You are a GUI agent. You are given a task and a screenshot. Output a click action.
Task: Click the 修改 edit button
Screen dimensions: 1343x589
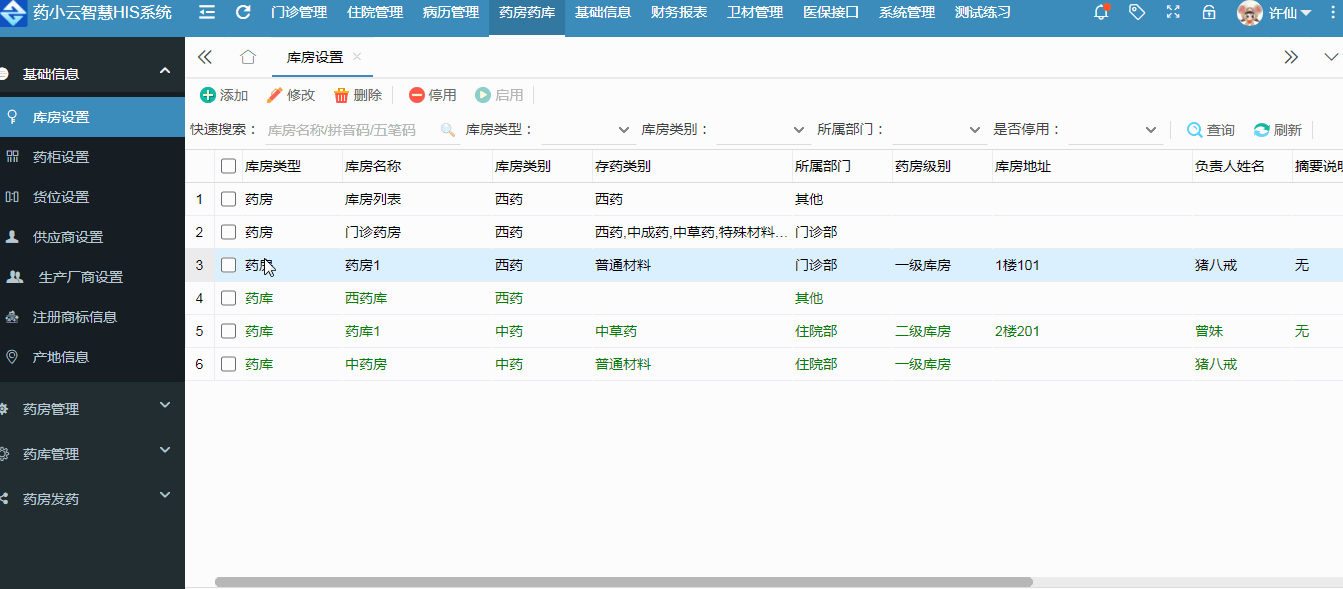tap(291, 95)
